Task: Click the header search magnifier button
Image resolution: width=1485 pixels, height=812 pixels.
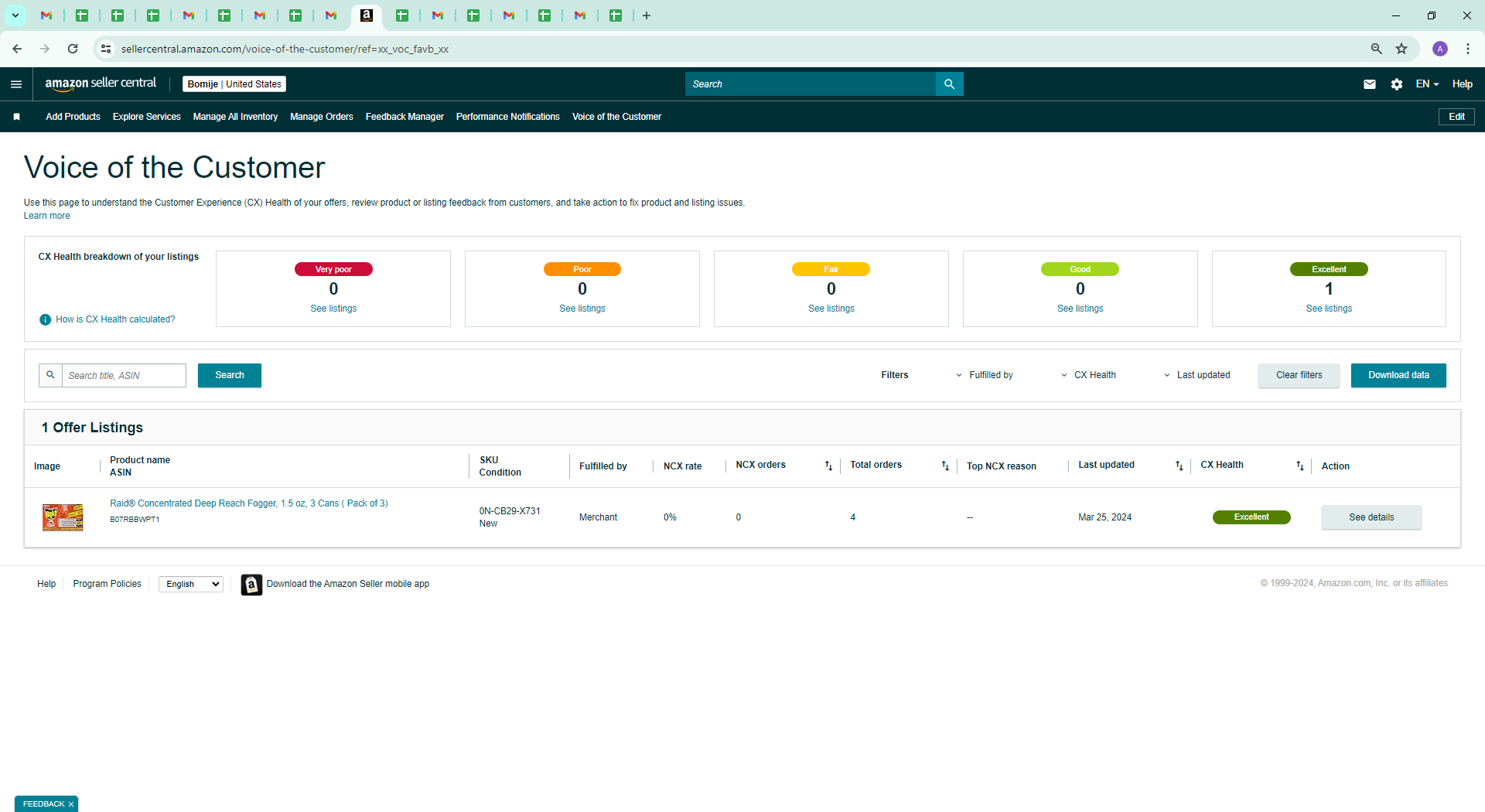Action: (x=949, y=84)
